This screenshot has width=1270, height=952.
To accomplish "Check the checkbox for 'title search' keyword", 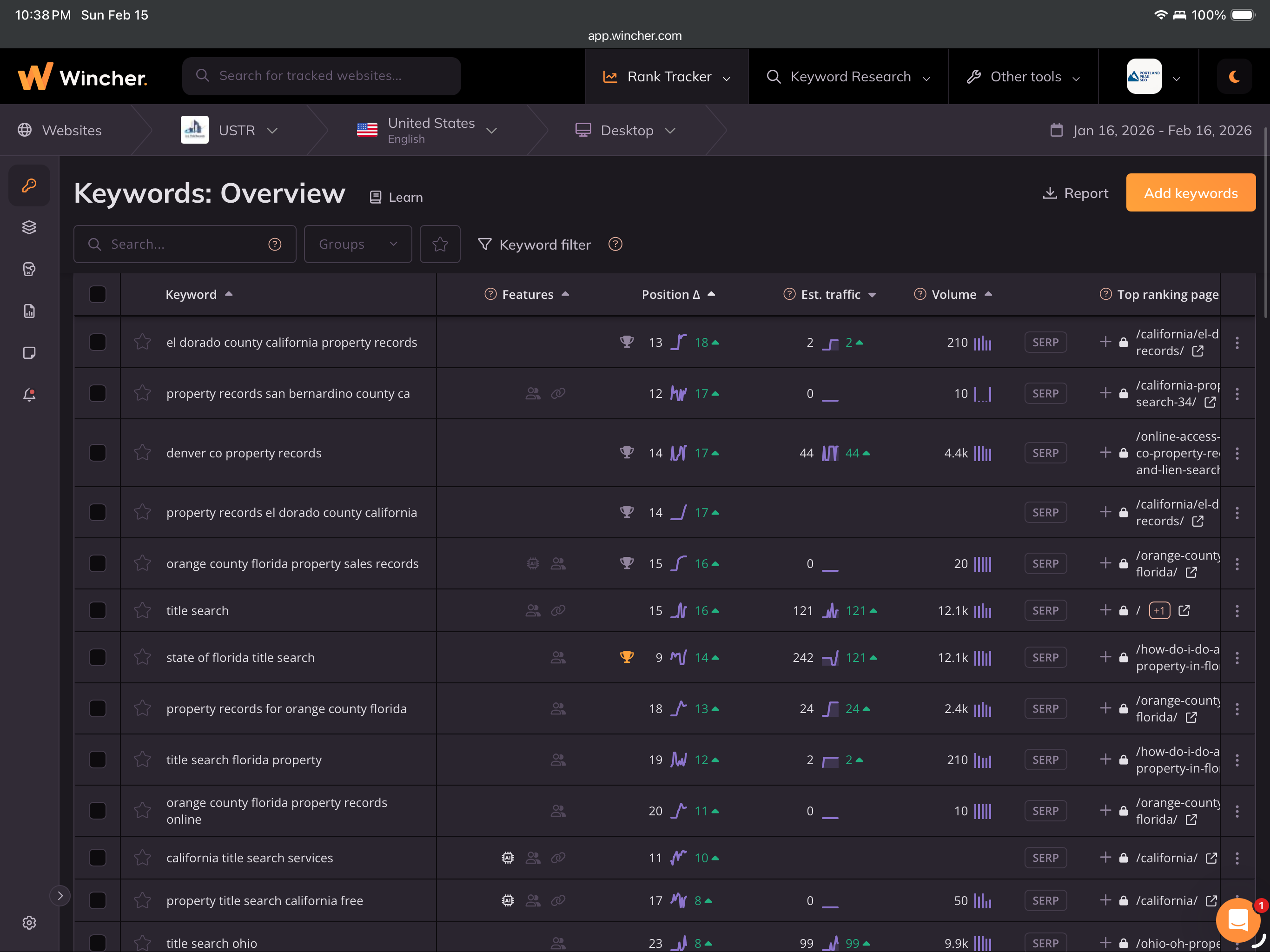I will pyautogui.click(x=97, y=610).
